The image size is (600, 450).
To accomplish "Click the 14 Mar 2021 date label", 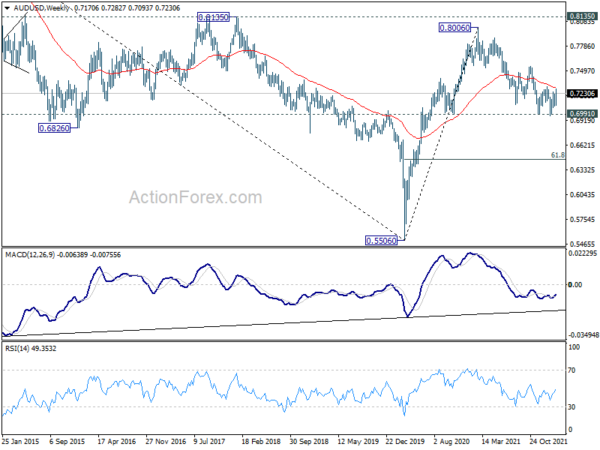I will tap(501, 442).
